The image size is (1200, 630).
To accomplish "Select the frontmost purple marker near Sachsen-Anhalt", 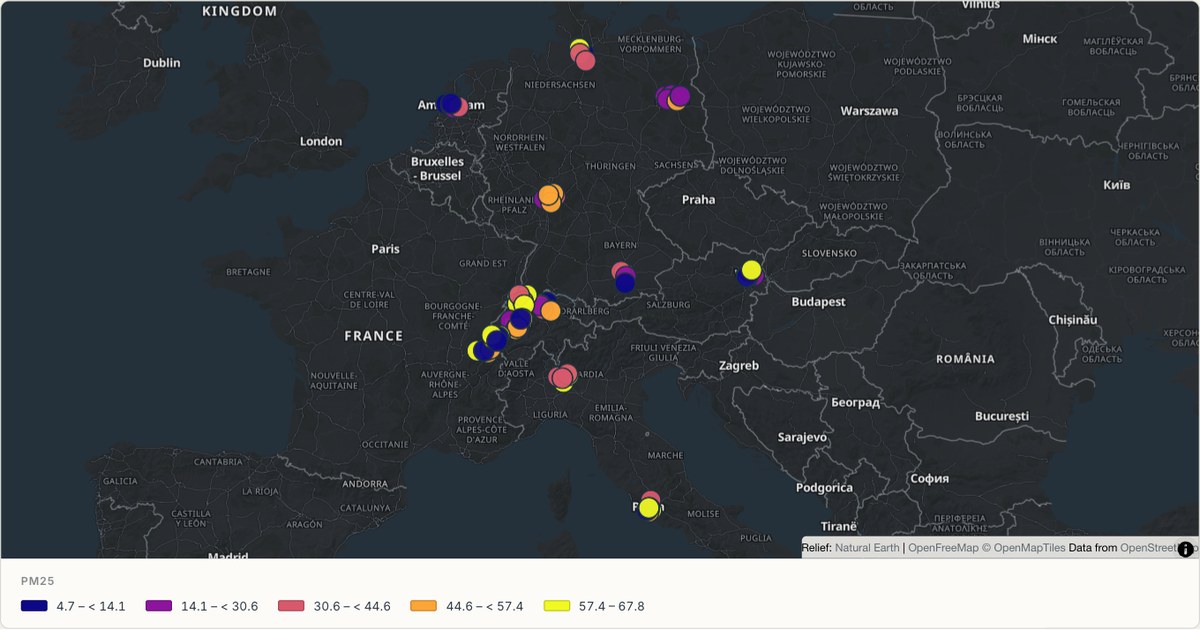I will 680,96.
